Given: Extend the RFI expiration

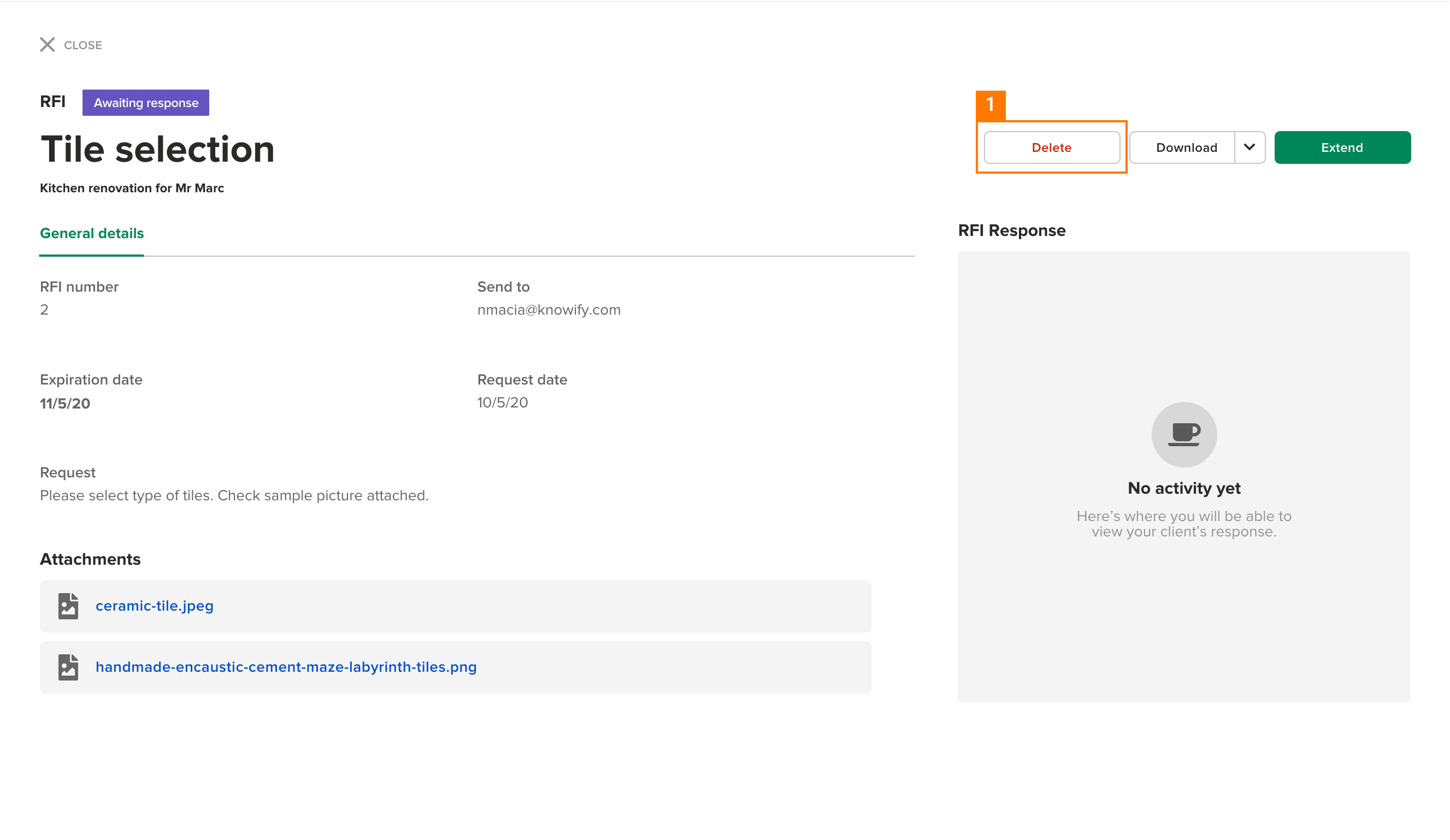Looking at the screenshot, I should click(x=1342, y=148).
